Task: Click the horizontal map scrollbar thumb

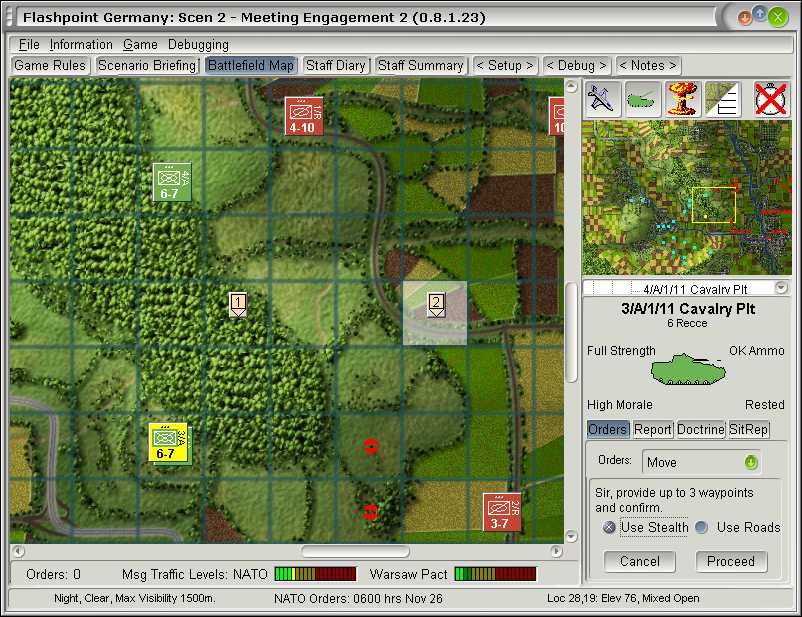Action: click(x=355, y=552)
